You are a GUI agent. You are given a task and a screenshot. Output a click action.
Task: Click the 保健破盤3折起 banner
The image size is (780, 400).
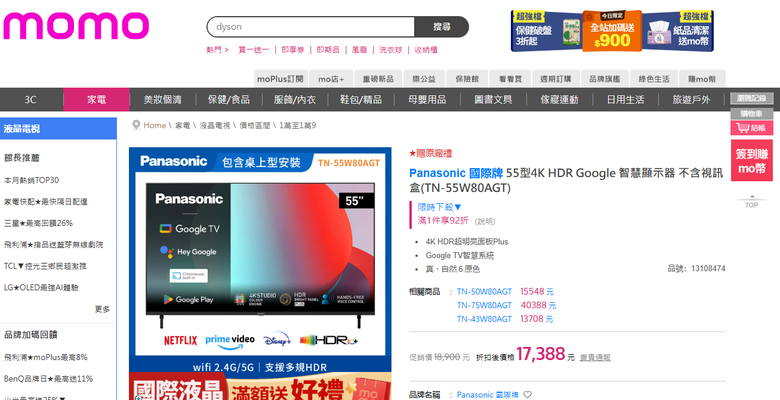(547, 31)
